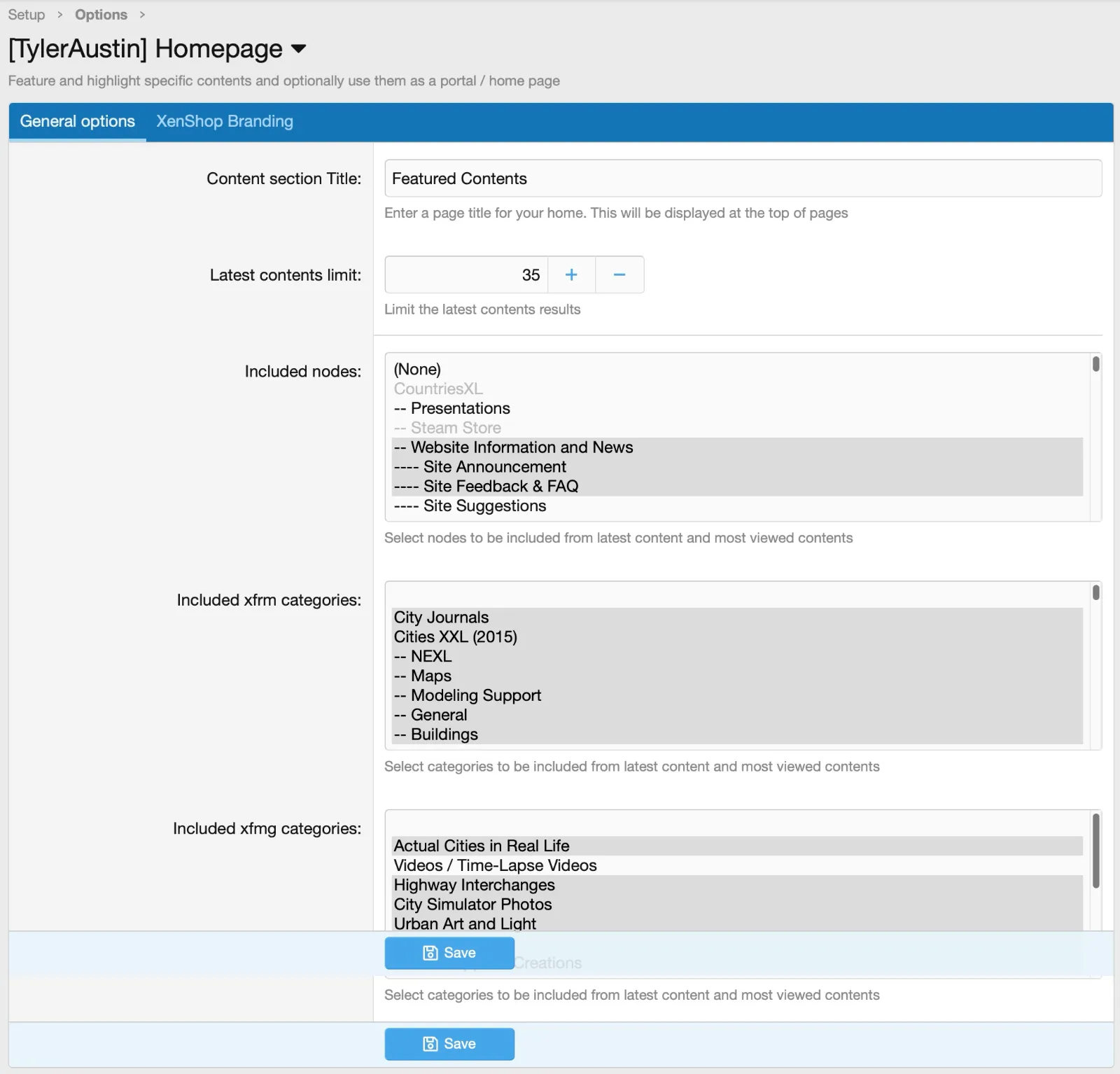Switch to XenShop Branding tab
This screenshot has height=1074, width=1120.
(224, 121)
